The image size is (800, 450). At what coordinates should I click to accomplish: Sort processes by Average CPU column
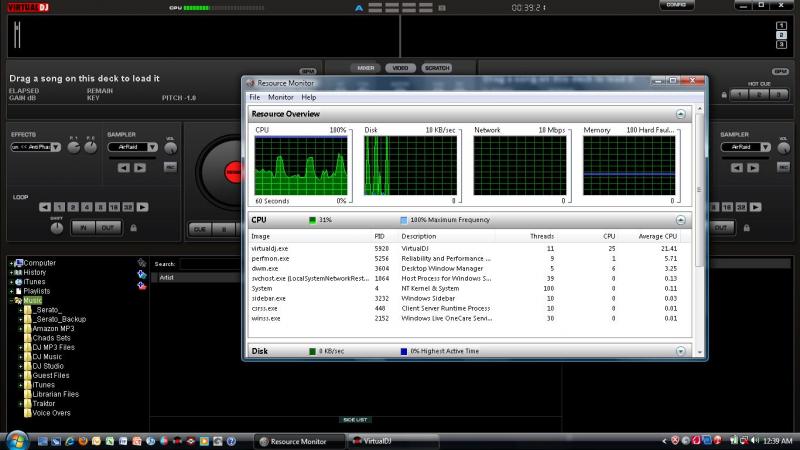pyautogui.click(x=658, y=237)
